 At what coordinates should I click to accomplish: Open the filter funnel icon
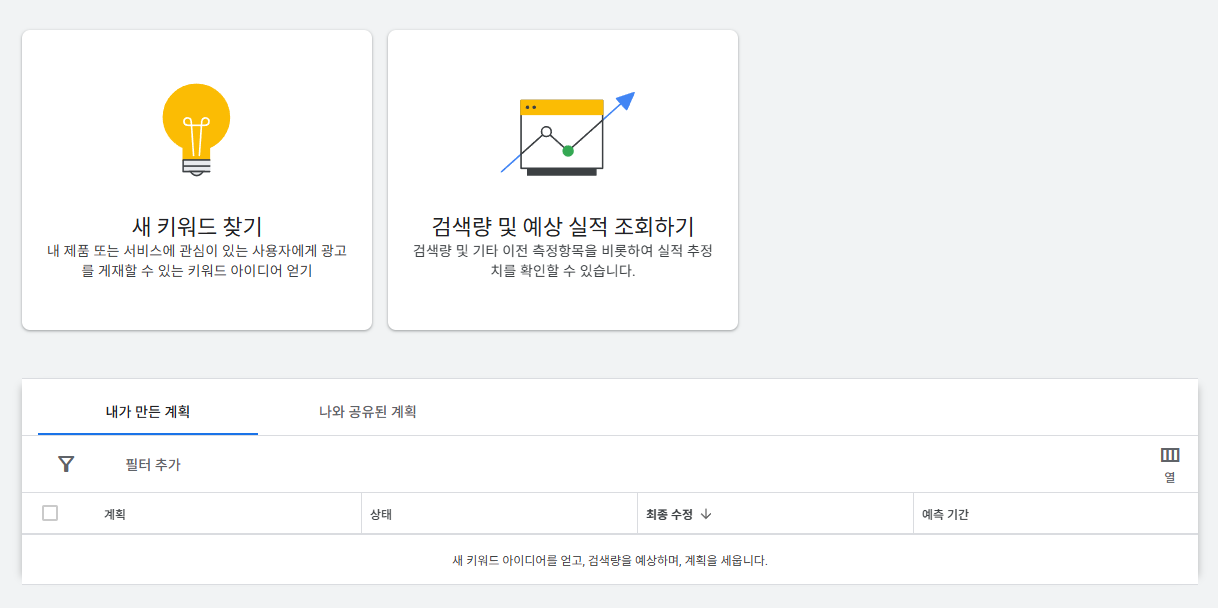pos(66,464)
